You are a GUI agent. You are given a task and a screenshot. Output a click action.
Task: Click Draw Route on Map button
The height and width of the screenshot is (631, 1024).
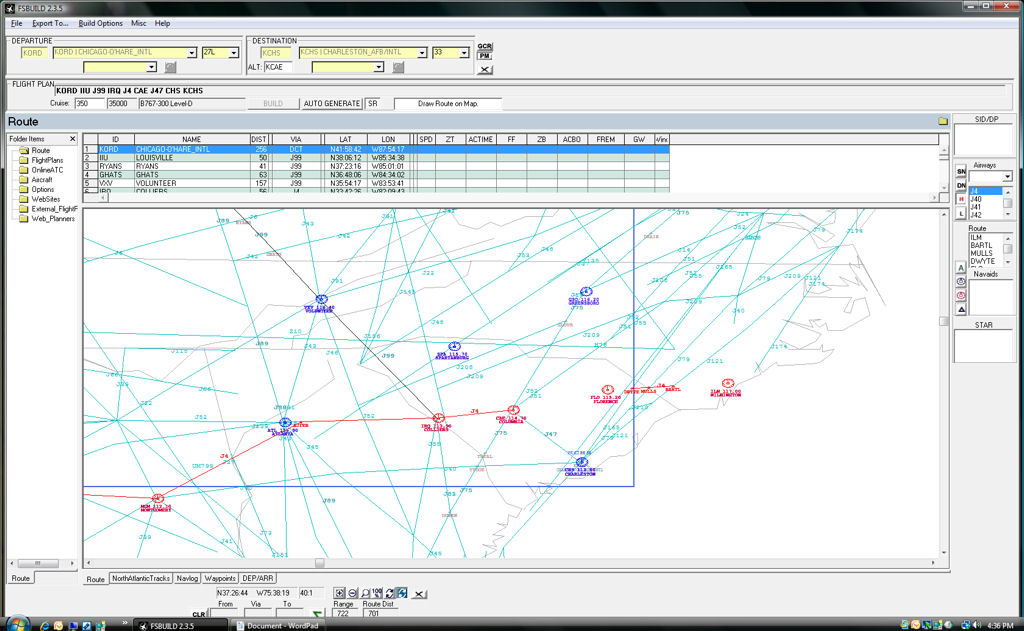(448, 103)
